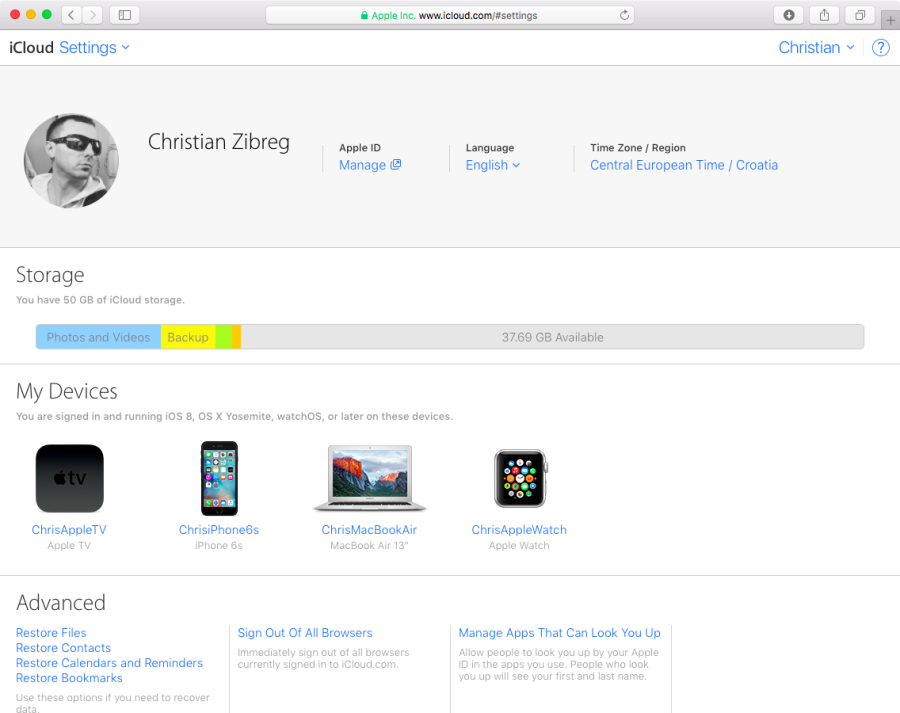The height and width of the screenshot is (713, 900).
Task: Expand the Christian account dropdown
Action: pos(816,47)
